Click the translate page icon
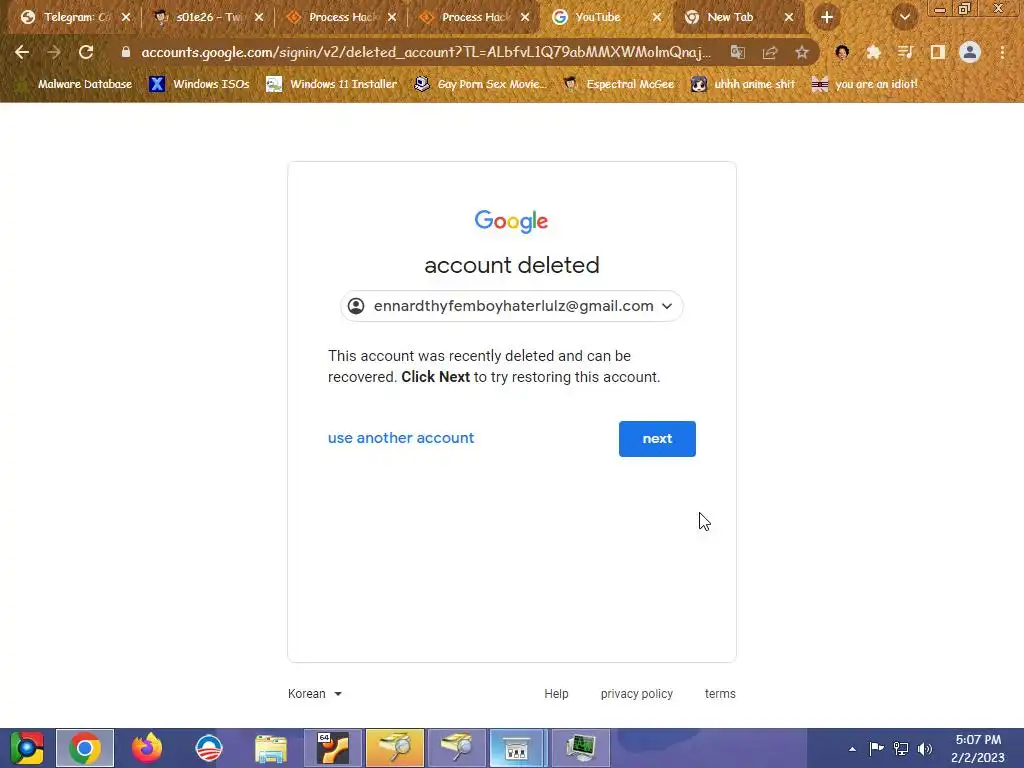Image resolution: width=1024 pixels, height=768 pixels. pyautogui.click(x=737, y=52)
